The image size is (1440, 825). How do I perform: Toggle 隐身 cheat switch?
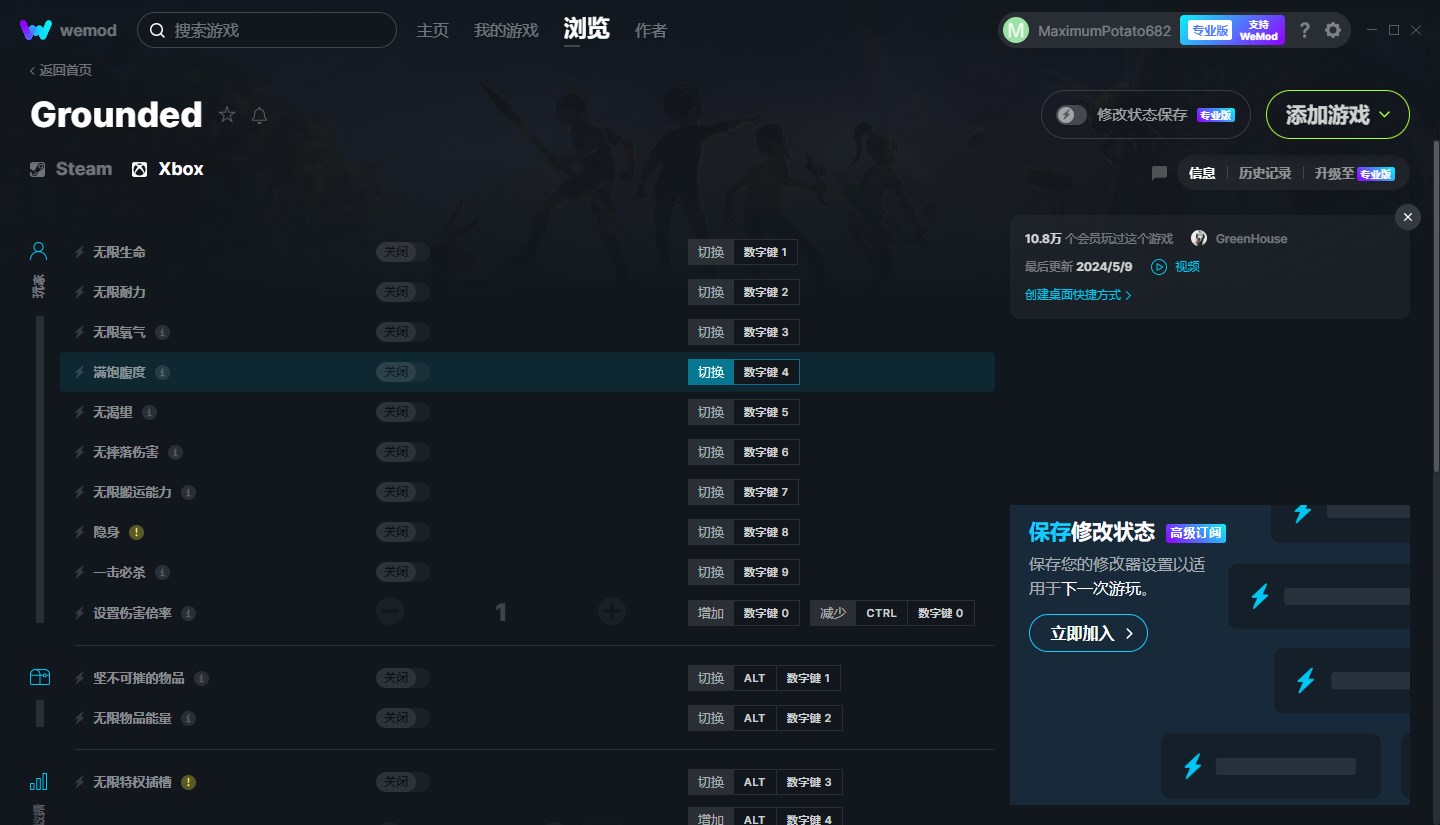(x=403, y=532)
